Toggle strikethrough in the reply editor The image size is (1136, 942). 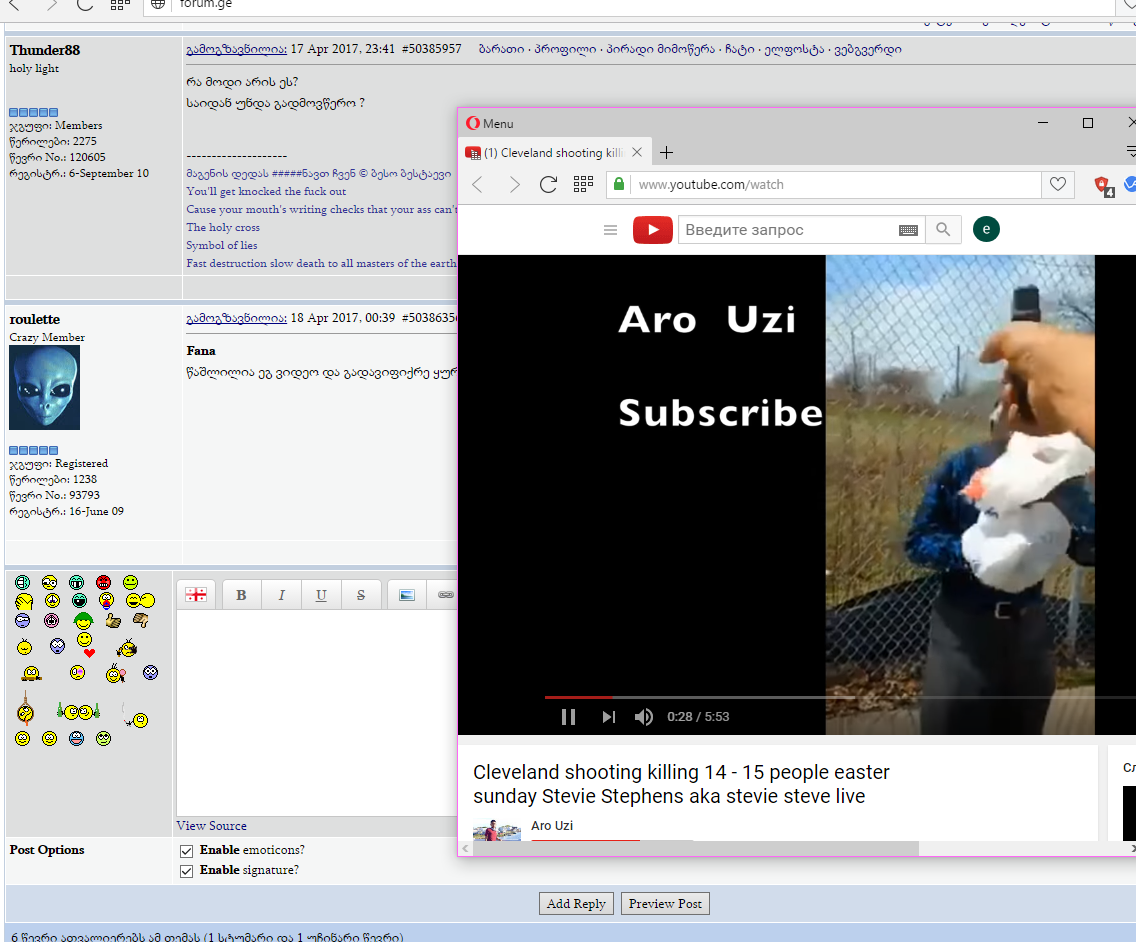coord(361,595)
